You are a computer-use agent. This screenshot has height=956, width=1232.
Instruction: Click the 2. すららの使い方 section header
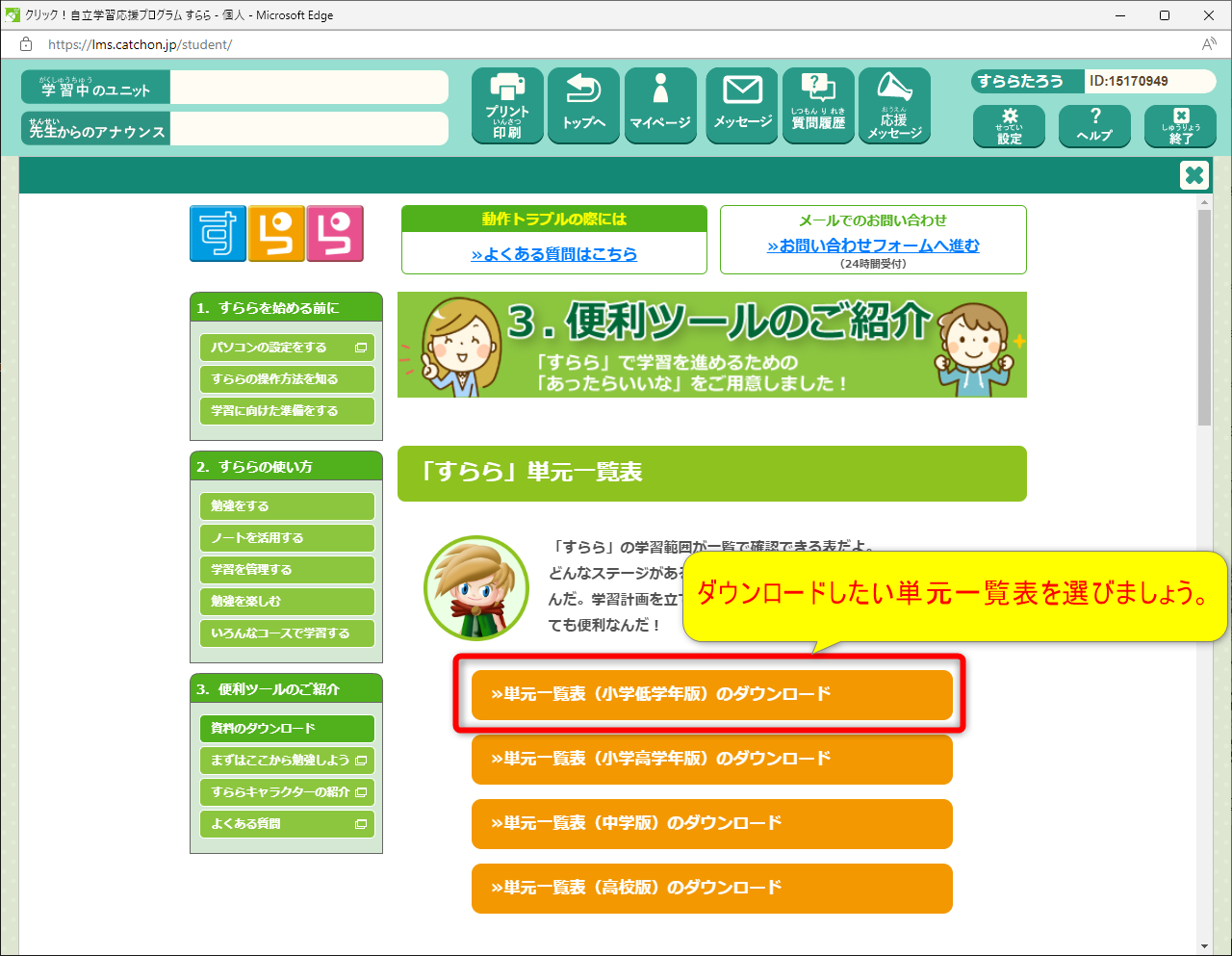click(x=286, y=466)
